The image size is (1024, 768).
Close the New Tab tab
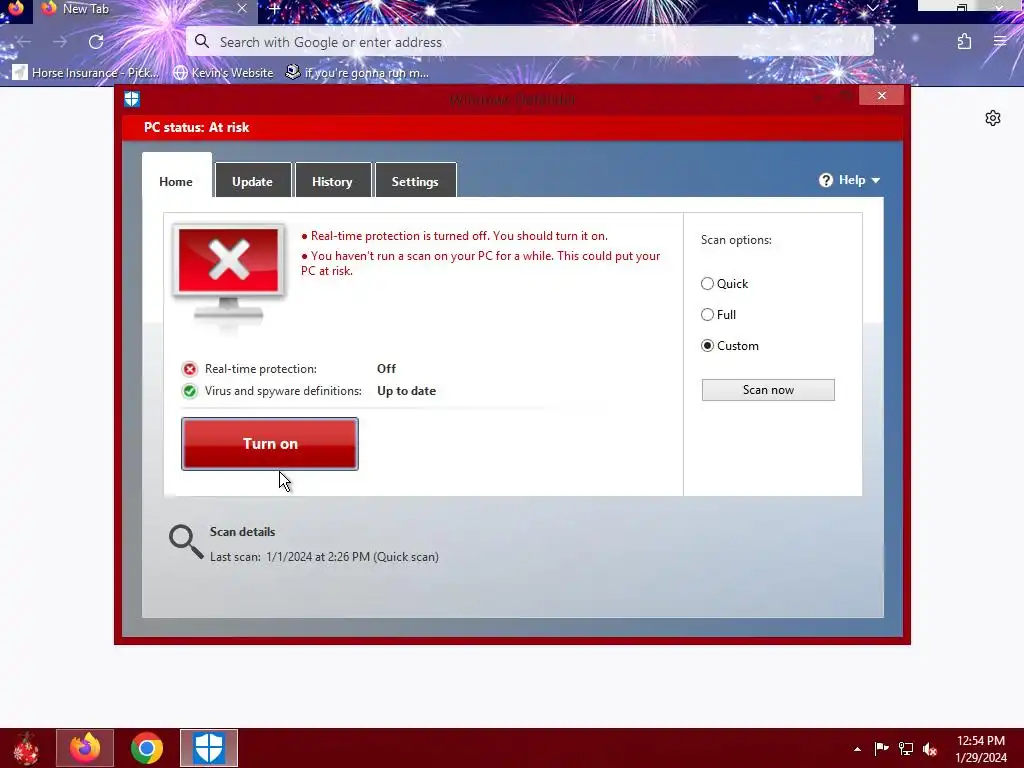(x=242, y=8)
